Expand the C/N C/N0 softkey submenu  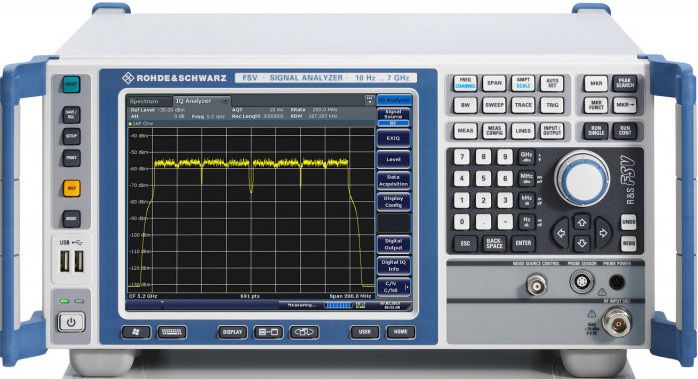point(394,287)
